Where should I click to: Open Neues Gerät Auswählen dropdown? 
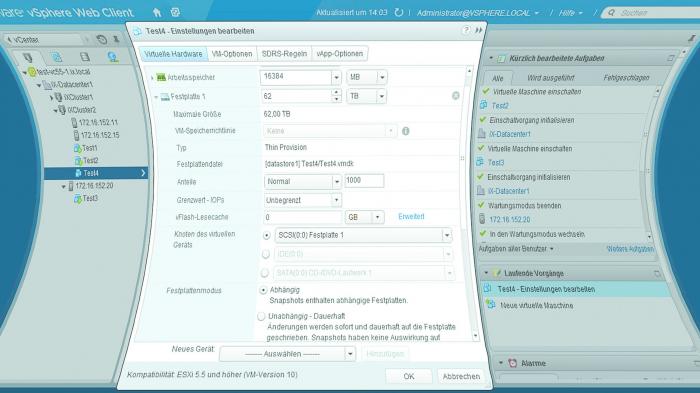(350, 354)
